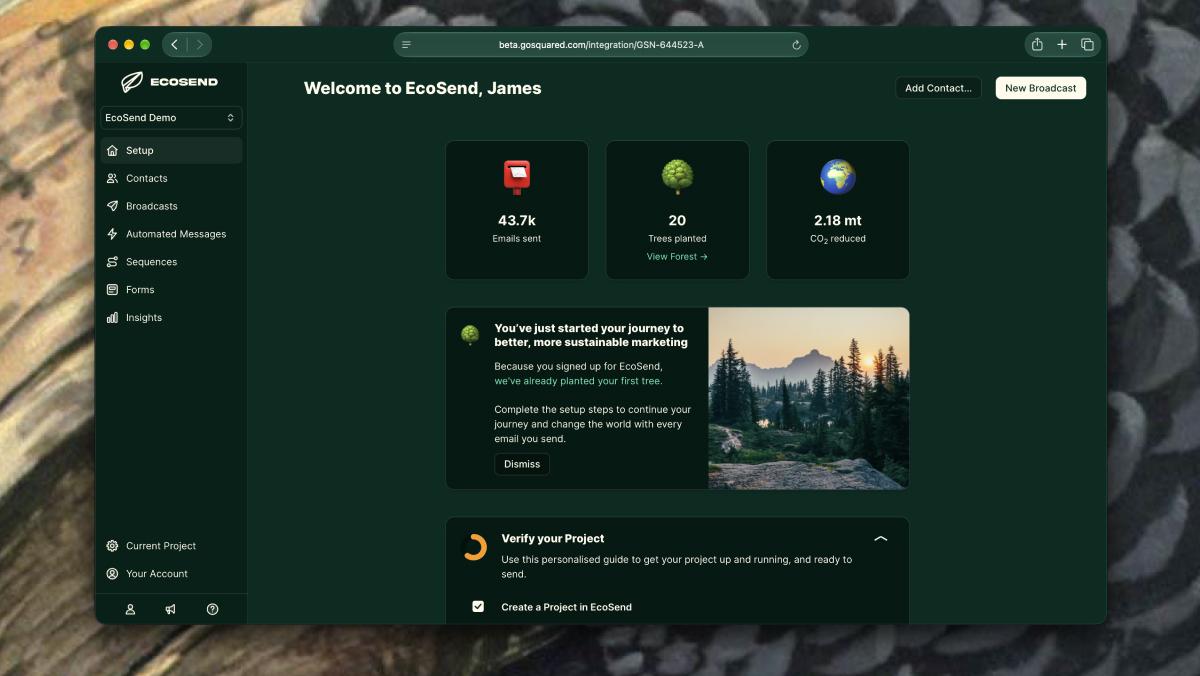Open Current Project settings
The width and height of the screenshot is (1200, 676).
click(171, 546)
